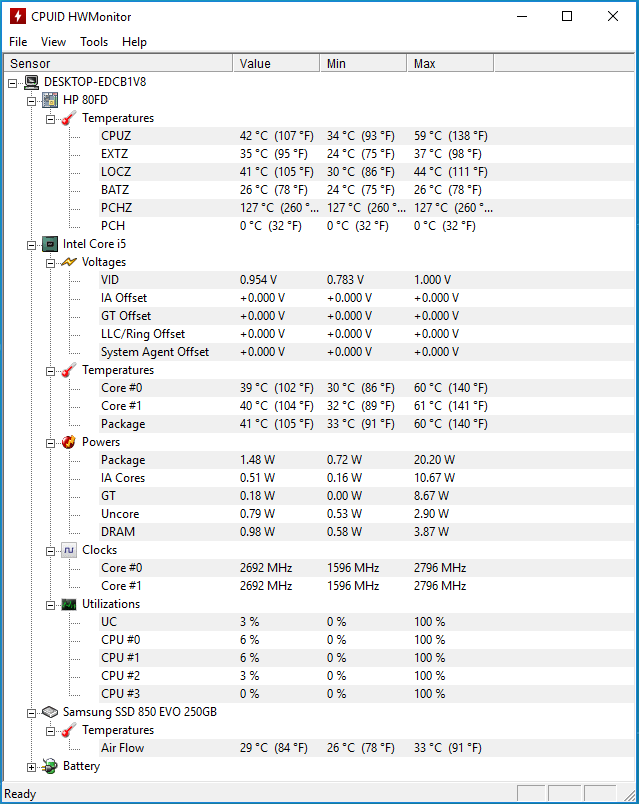Click the HP 80FD motherboard icon

(50, 100)
